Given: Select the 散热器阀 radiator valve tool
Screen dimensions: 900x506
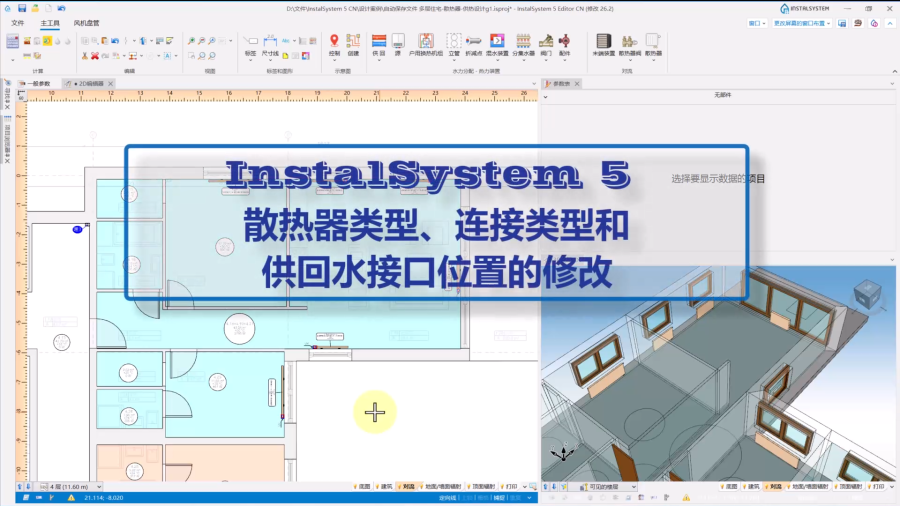Looking at the screenshot, I should click(630, 45).
